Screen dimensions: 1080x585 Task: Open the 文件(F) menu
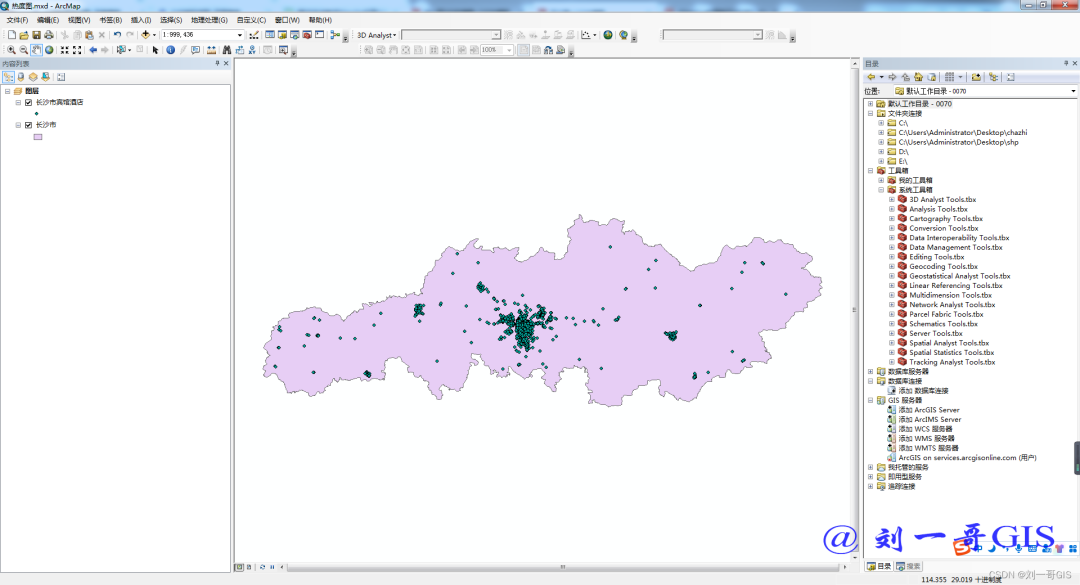tap(17, 20)
